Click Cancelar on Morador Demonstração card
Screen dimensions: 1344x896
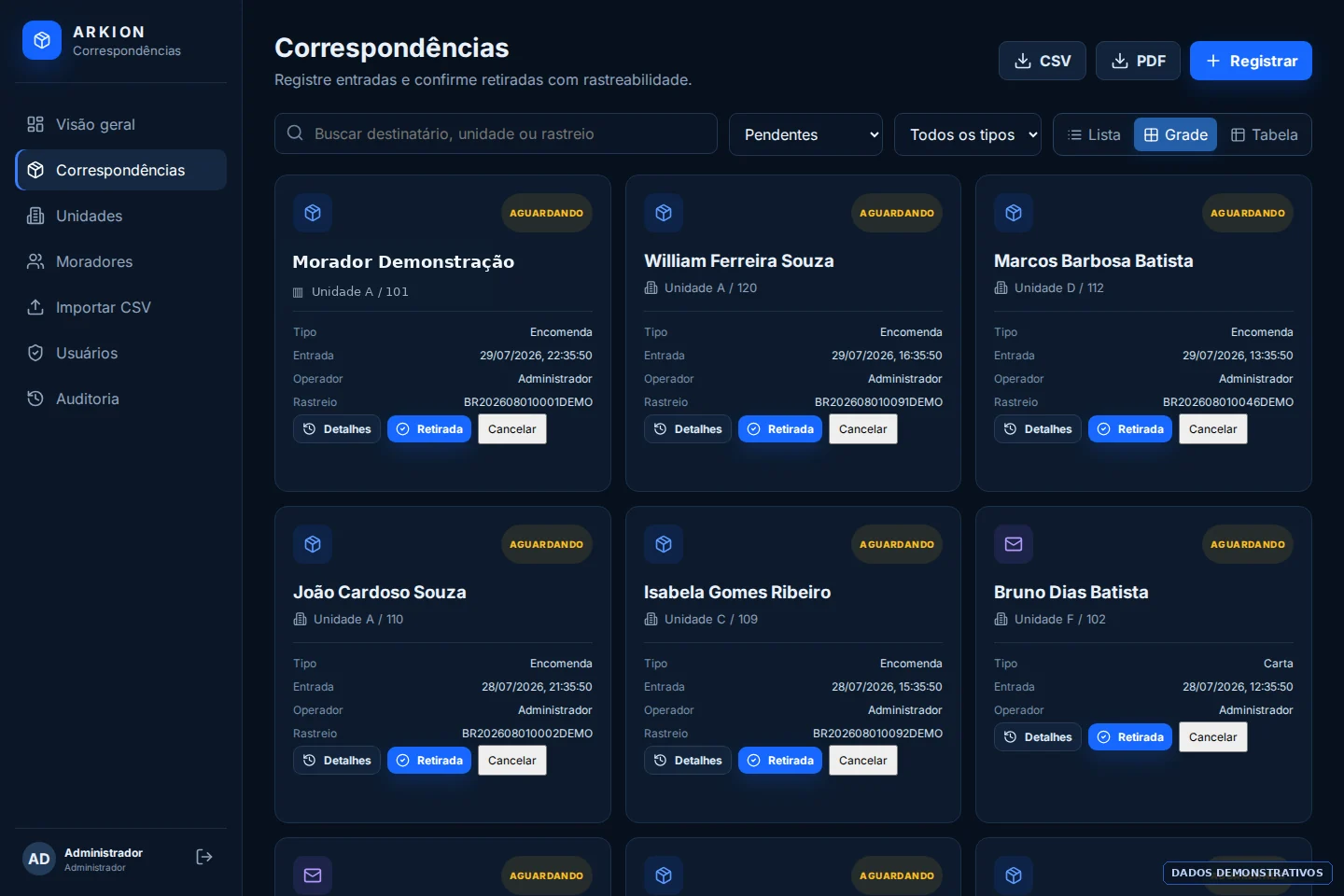512,429
